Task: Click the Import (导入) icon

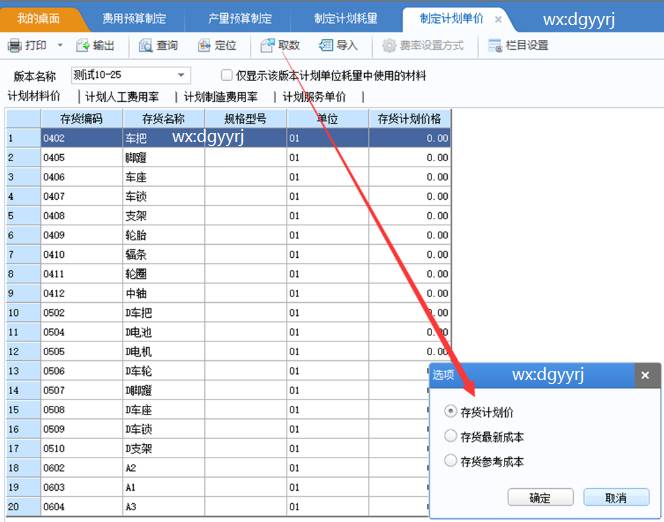Action: coord(326,46)
